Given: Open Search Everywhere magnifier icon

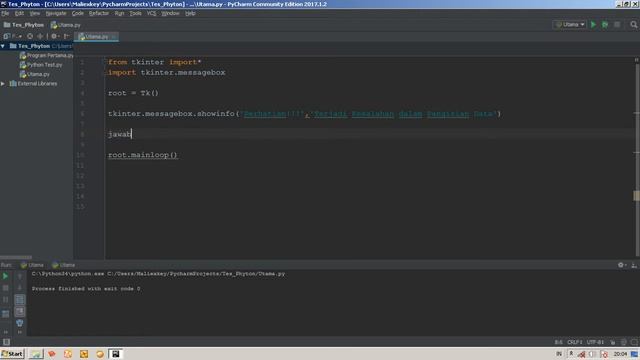Looking at the screenshot, I should (x=633, y=24).
